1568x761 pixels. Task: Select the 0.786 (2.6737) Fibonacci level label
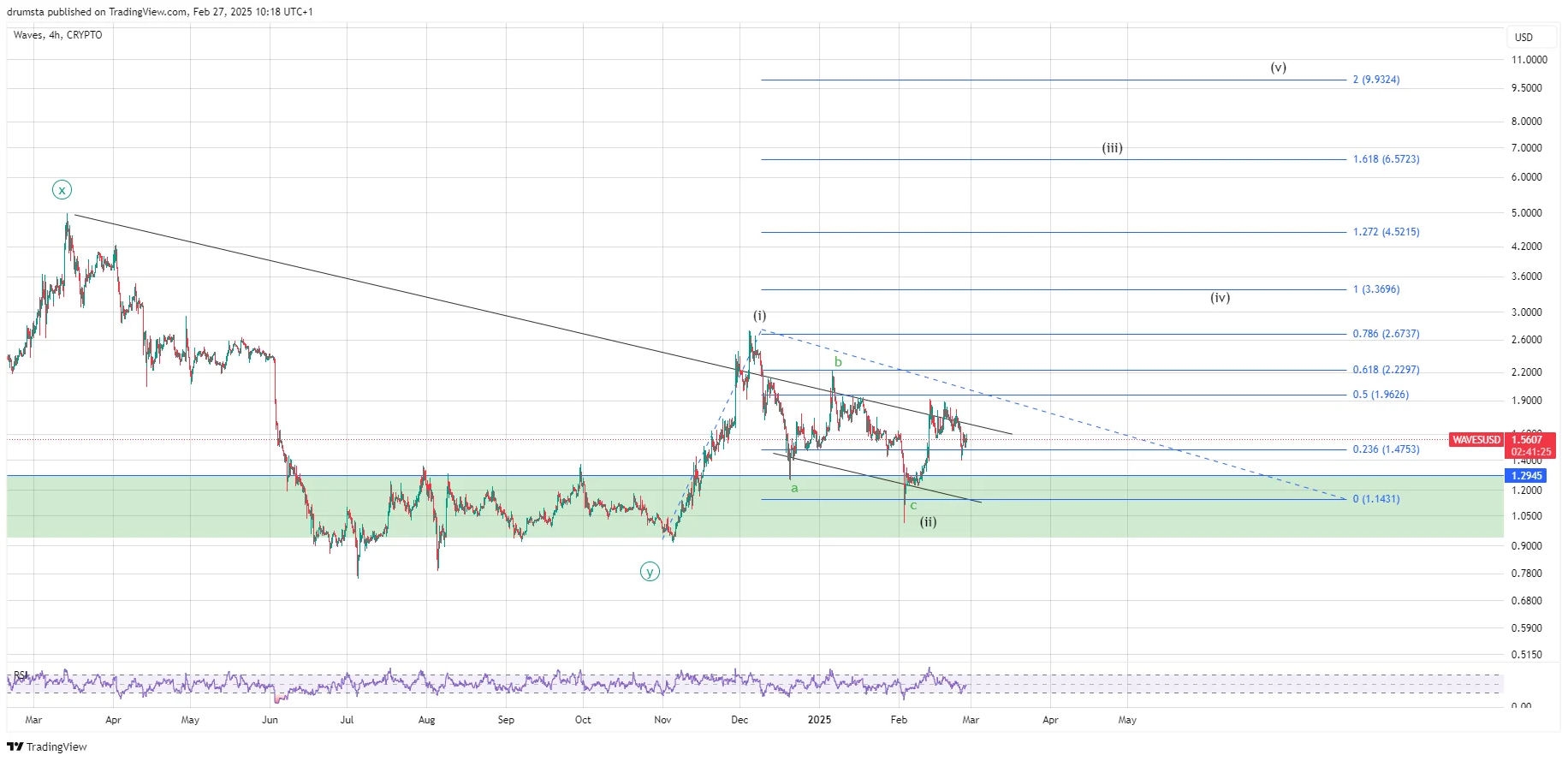coord(1386,334)
